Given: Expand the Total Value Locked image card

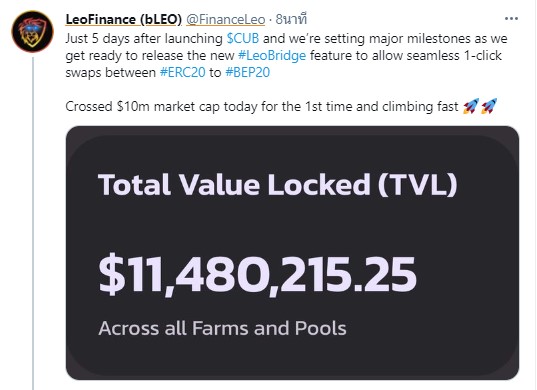Looking at the screenshot, I should tap(292, 253).
